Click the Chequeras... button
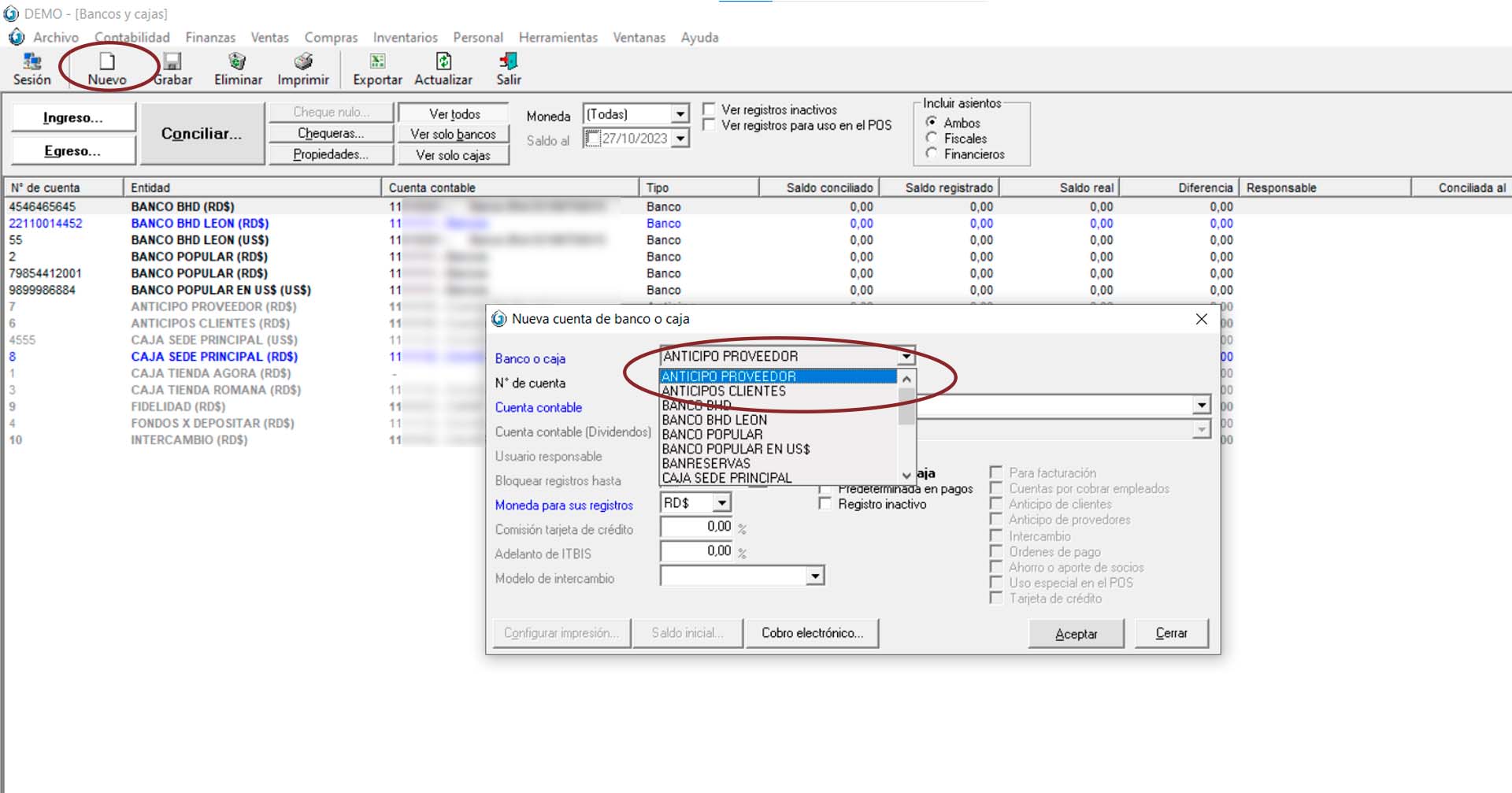 [331, 133]
